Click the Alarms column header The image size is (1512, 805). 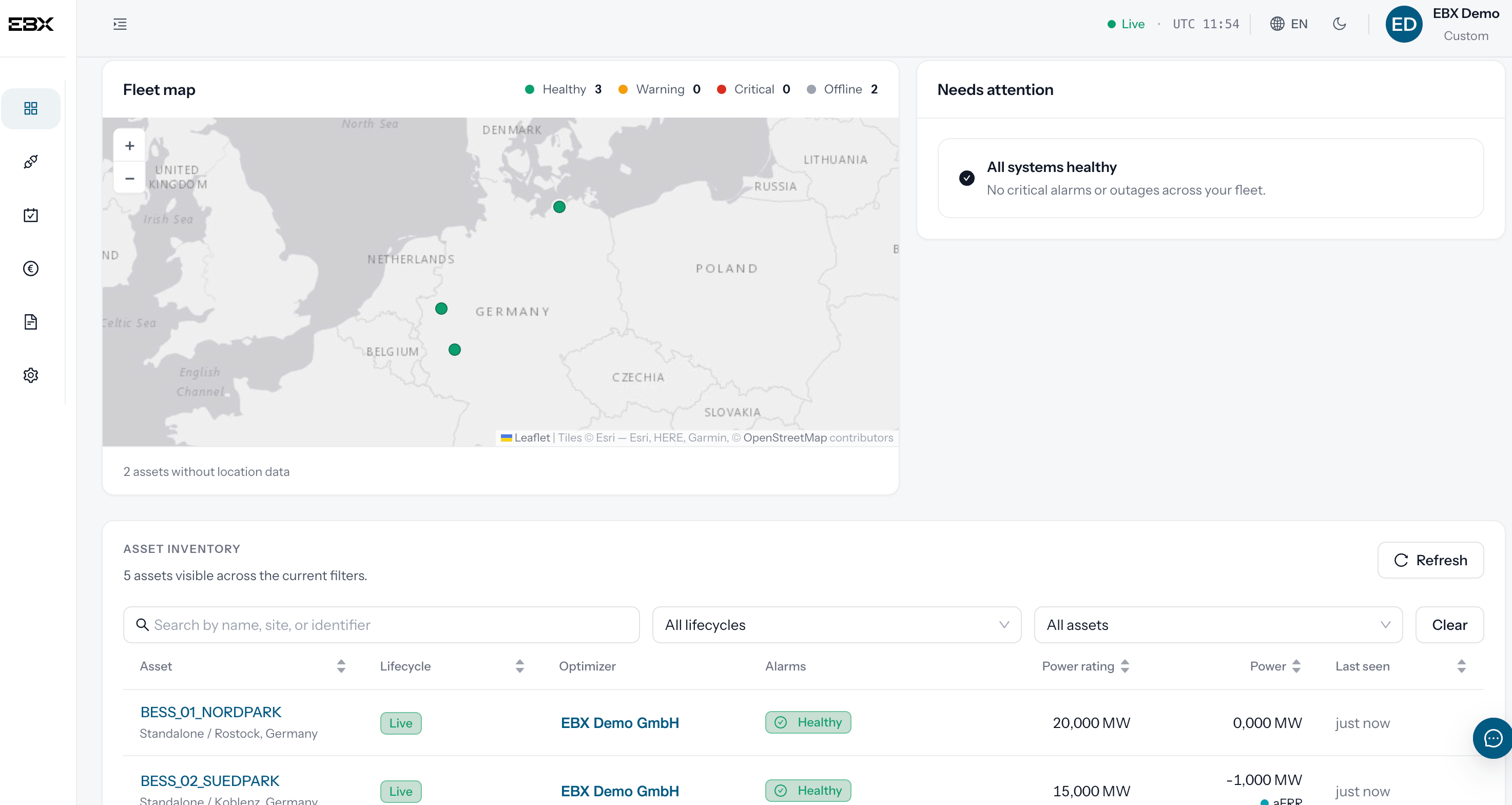point(785,666)
